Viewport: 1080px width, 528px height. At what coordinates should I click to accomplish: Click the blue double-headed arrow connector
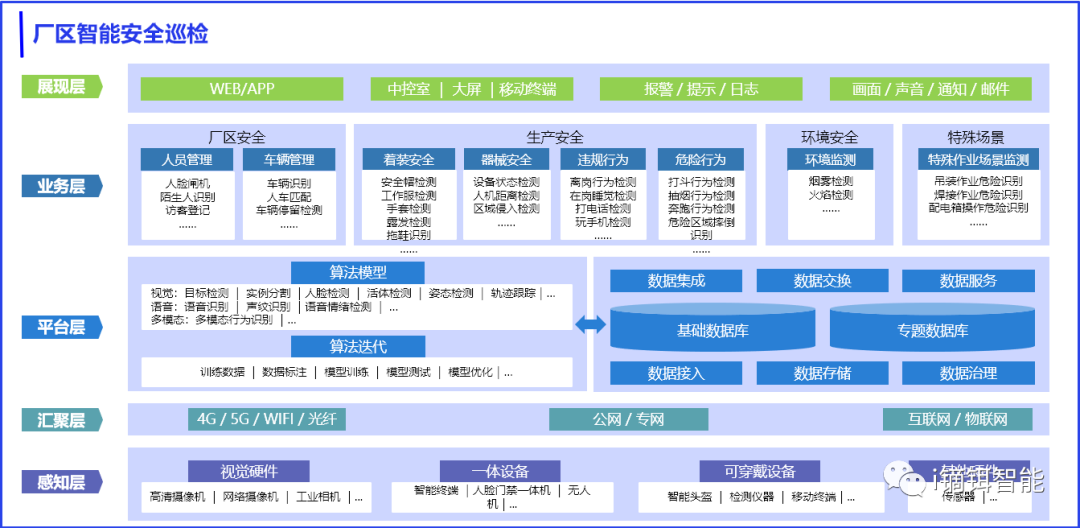[x=590, y=323]
